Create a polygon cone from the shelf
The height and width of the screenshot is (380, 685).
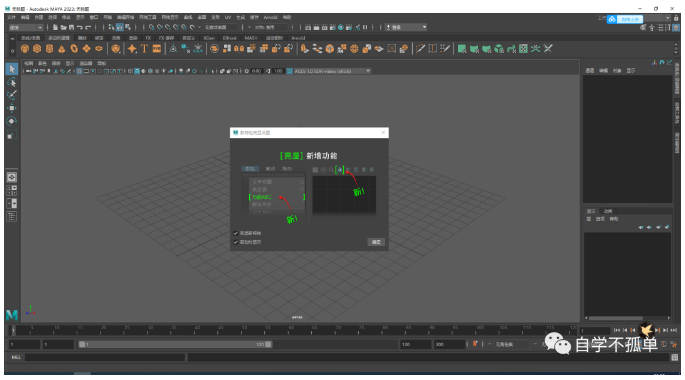62,49
